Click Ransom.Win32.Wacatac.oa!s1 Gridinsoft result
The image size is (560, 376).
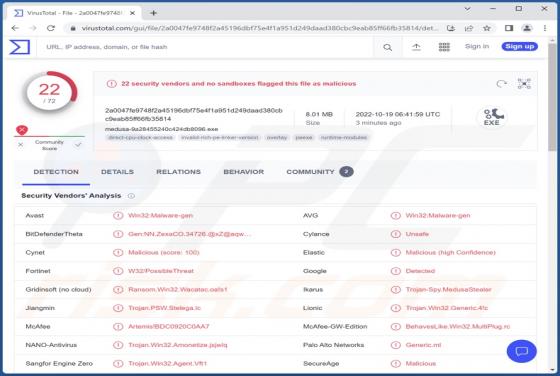[x=178, y=290]
